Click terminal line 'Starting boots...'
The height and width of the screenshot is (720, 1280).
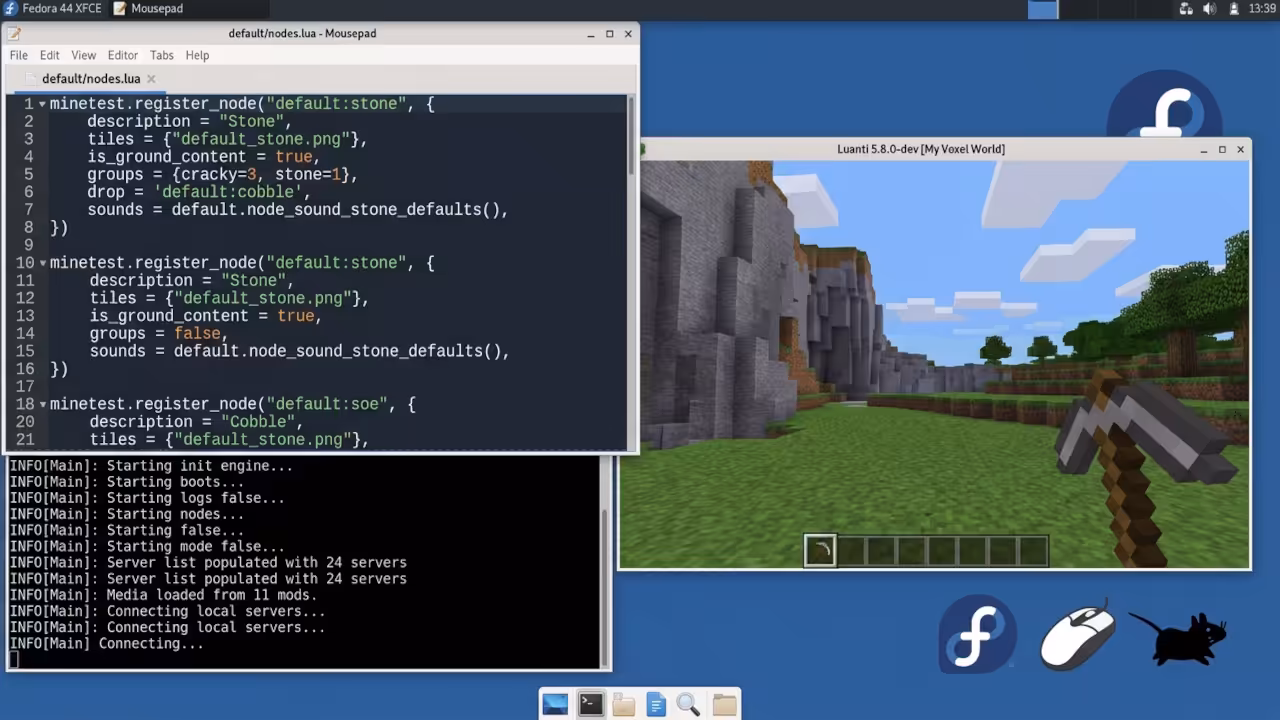[126, 482]
